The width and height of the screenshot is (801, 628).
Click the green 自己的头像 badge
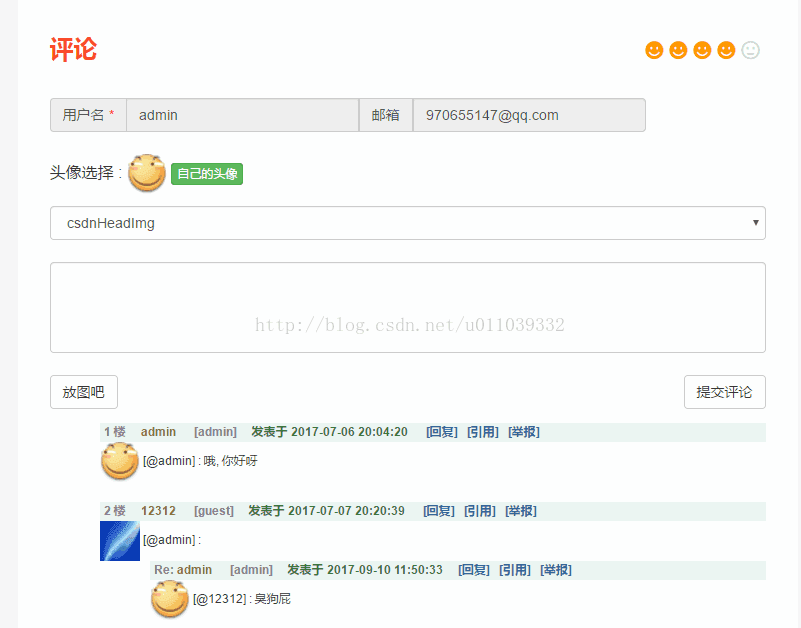coord(207,174)
